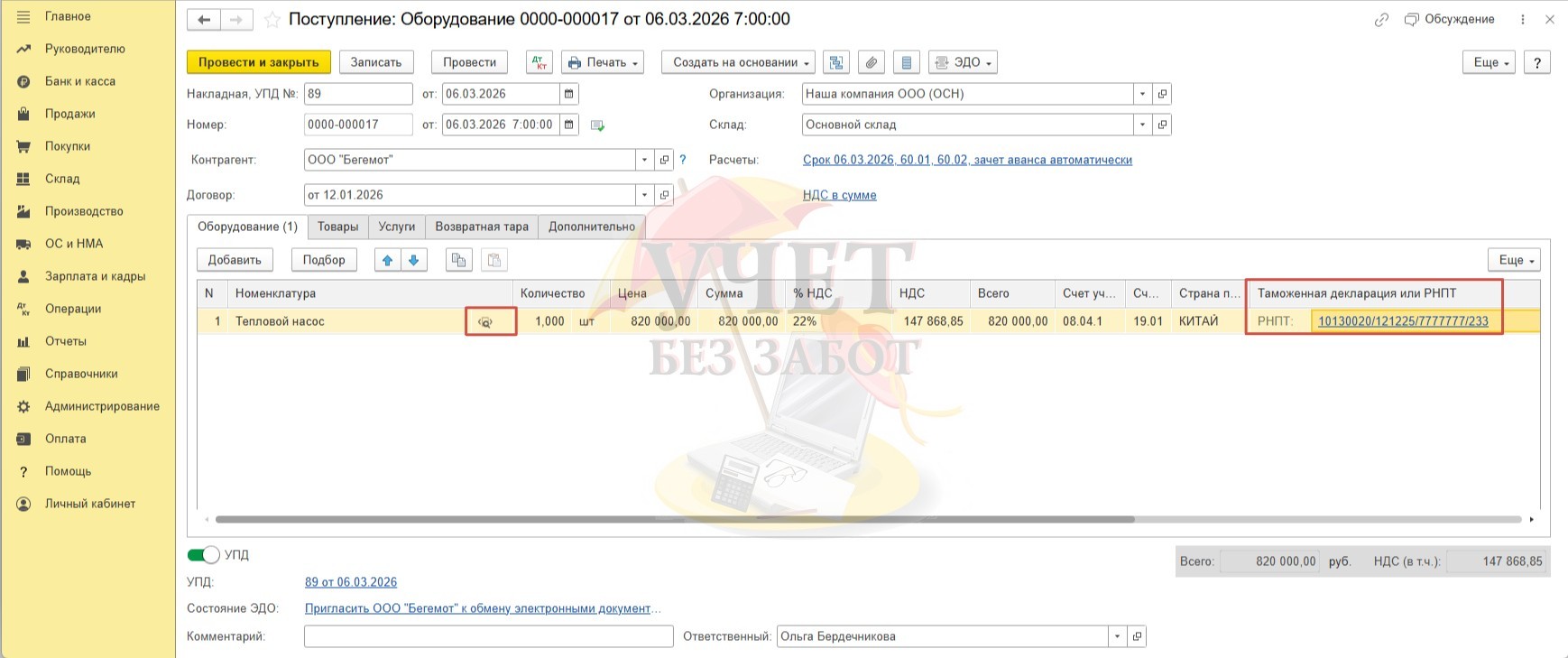Click traceability icon in Тепловой насос row
This screenshot has width=1568, height=658.
coord(485,322)
